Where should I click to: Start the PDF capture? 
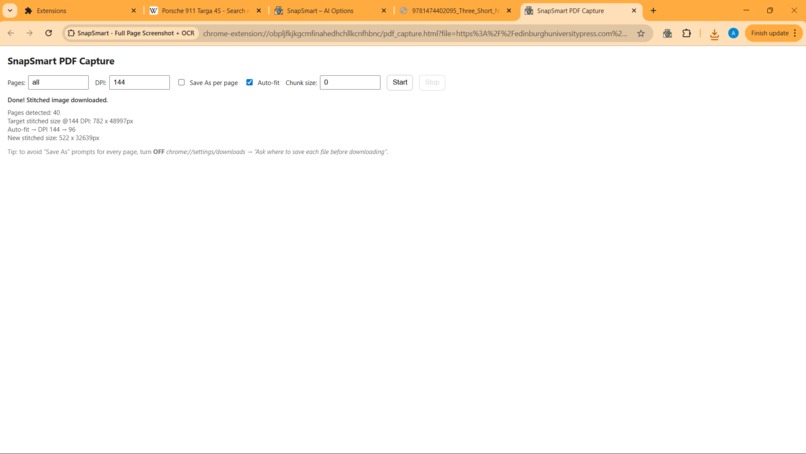pos(400,82)
